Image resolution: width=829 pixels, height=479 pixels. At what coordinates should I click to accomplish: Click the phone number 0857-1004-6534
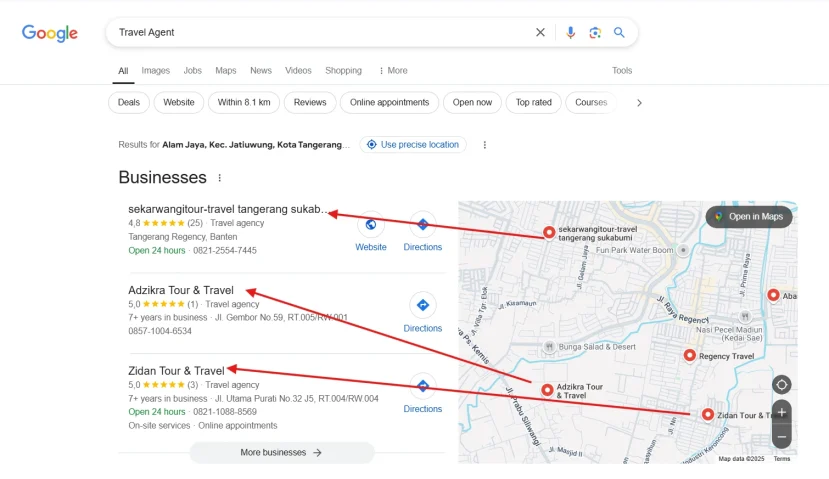tap(160, 331)
